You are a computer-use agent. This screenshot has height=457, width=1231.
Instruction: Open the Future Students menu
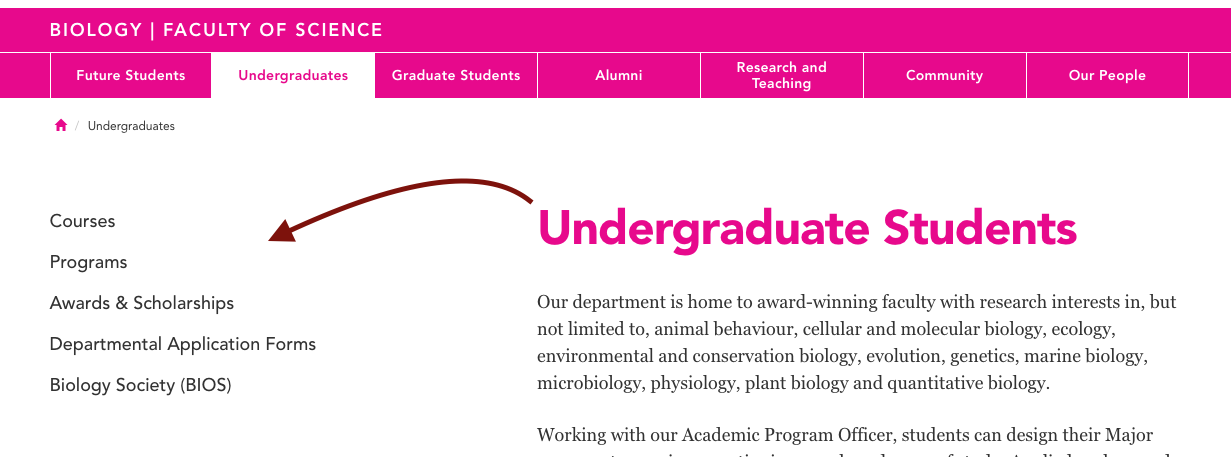click(x=131, y=75)
